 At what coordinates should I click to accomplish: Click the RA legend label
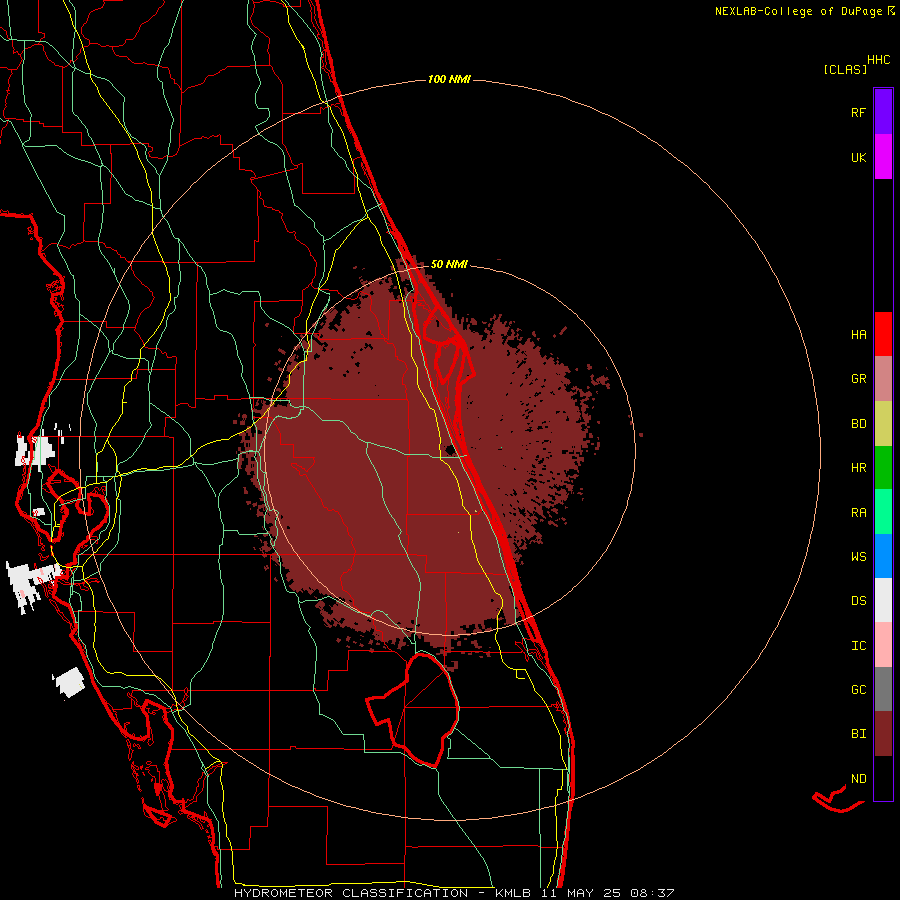tap(858, 512)
